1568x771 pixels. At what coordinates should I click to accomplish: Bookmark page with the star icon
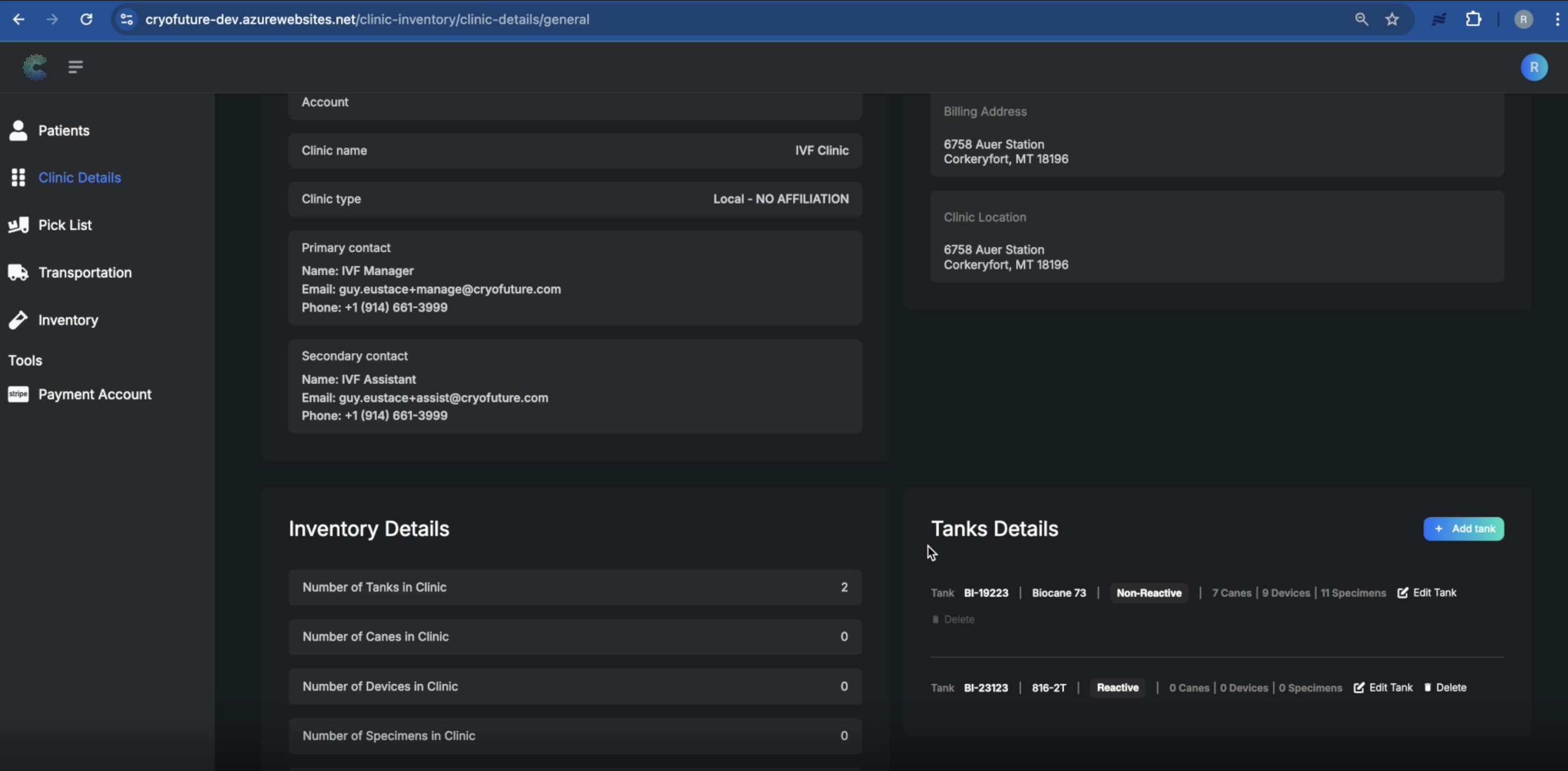(1392, 19)
